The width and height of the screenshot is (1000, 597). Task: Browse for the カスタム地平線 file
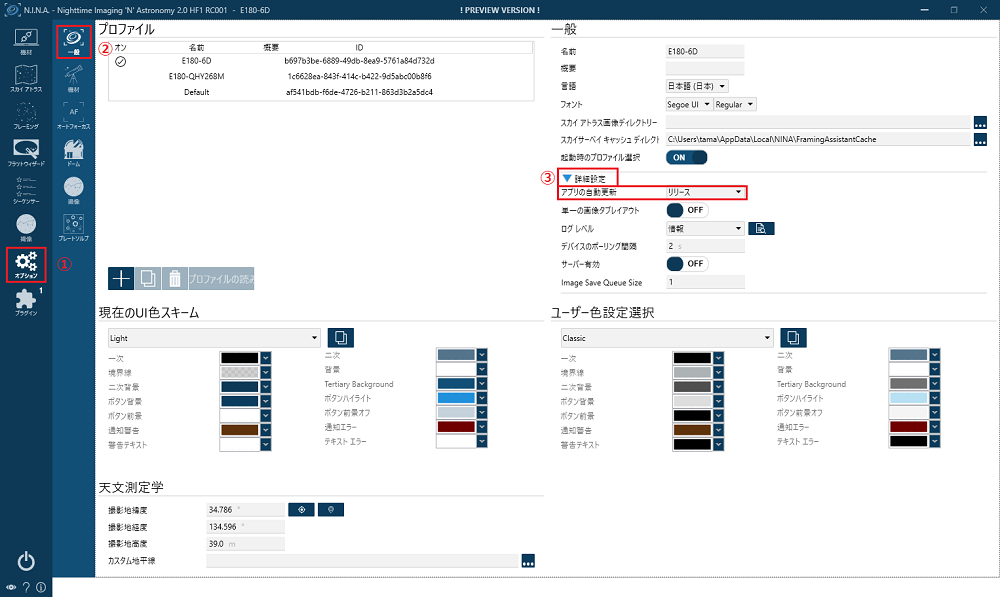(528, 561)
